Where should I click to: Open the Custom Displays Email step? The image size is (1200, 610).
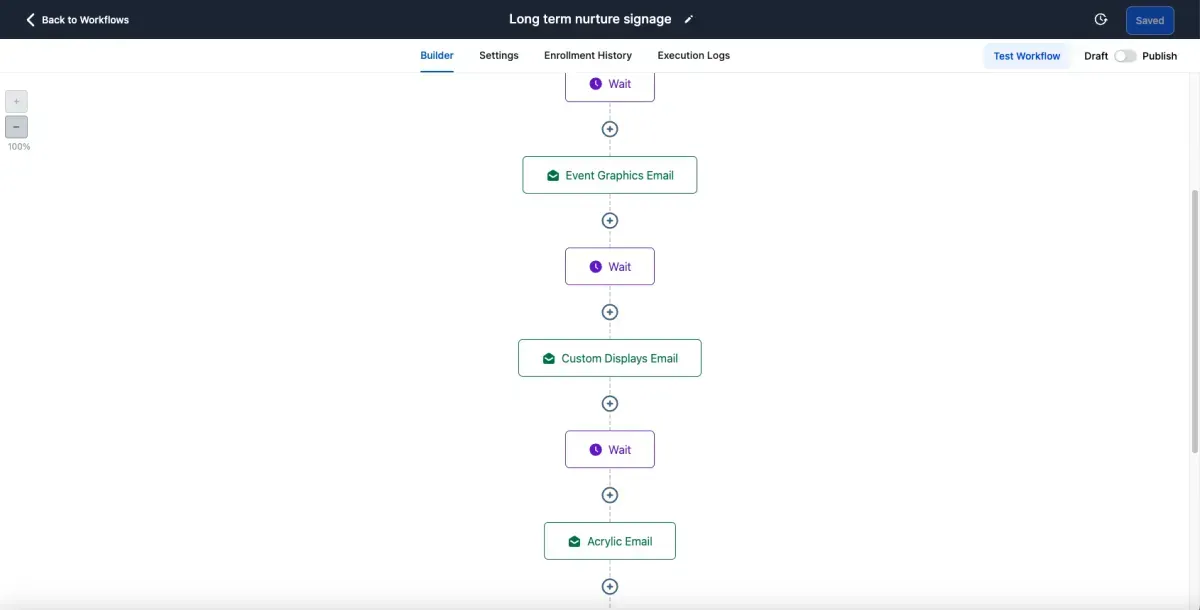(610, 358)
